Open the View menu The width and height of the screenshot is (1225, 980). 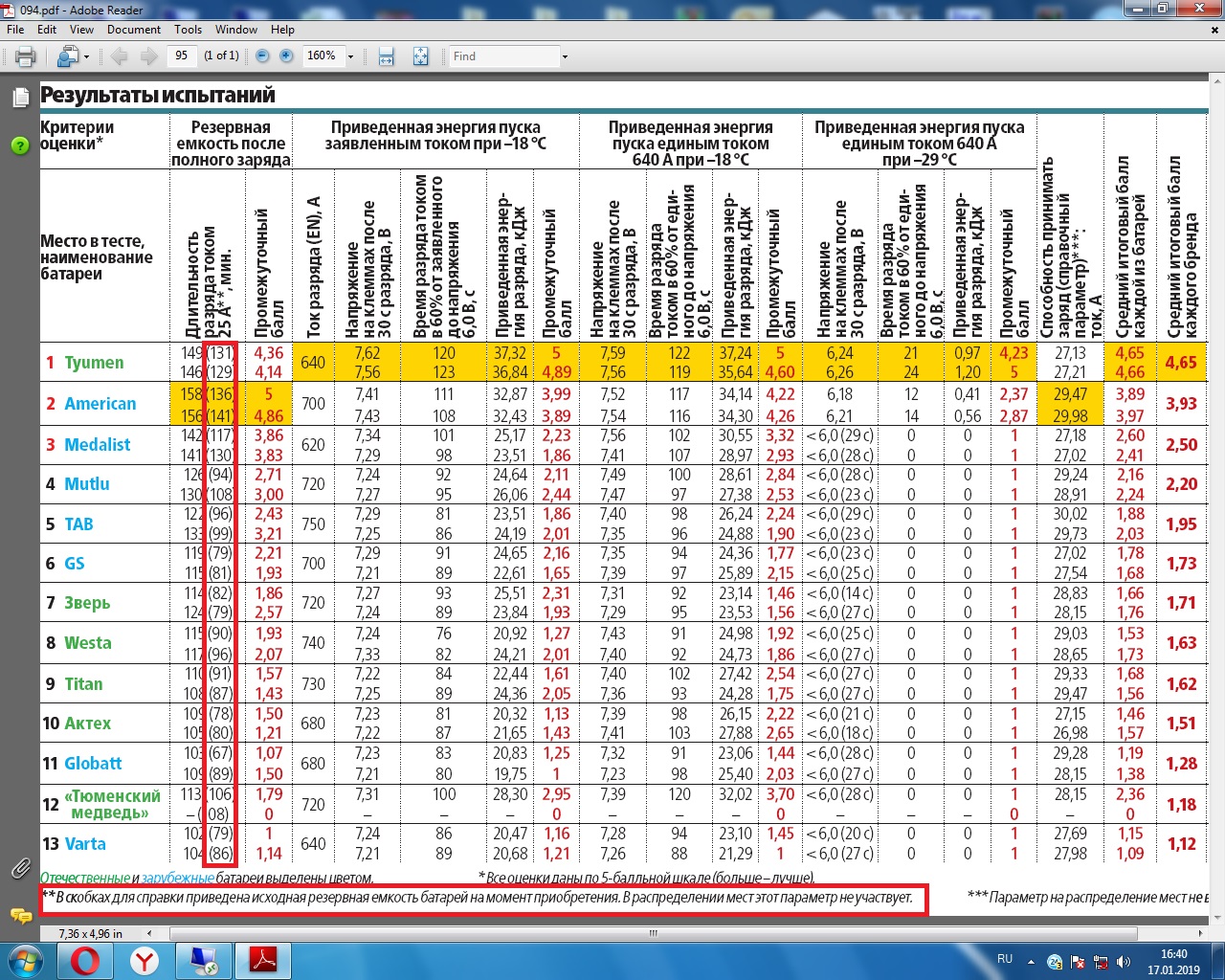(82, 30)
